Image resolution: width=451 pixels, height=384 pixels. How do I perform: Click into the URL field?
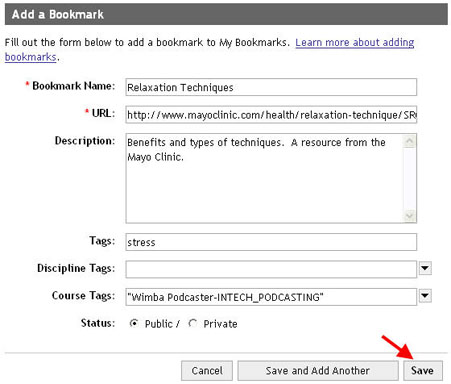[x=271, y=115]
